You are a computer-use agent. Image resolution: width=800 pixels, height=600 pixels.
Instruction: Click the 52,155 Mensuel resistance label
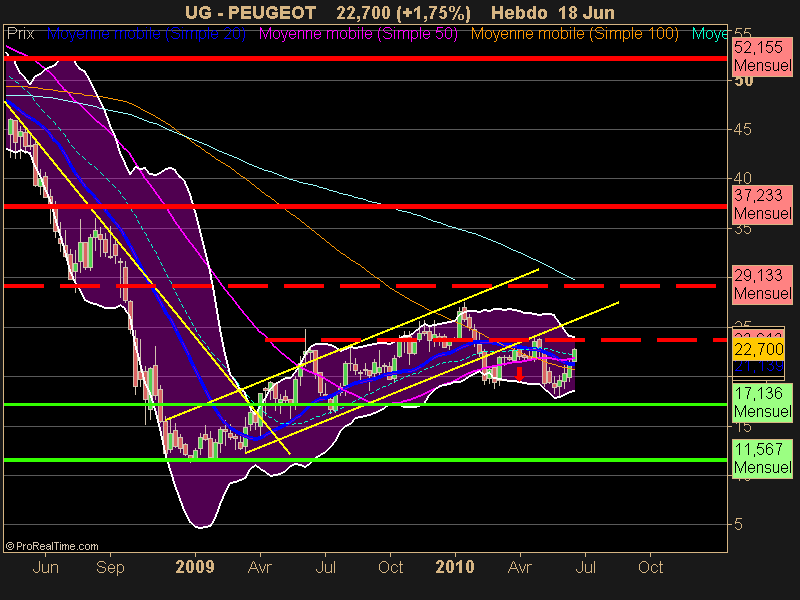pyautogui.click(x=763, y=56)
